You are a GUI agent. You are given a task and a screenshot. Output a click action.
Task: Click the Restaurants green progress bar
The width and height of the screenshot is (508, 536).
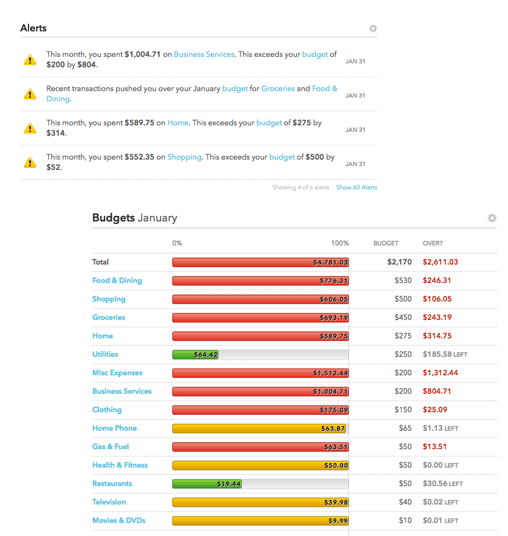pyautogui.click(x=207, y=484)
